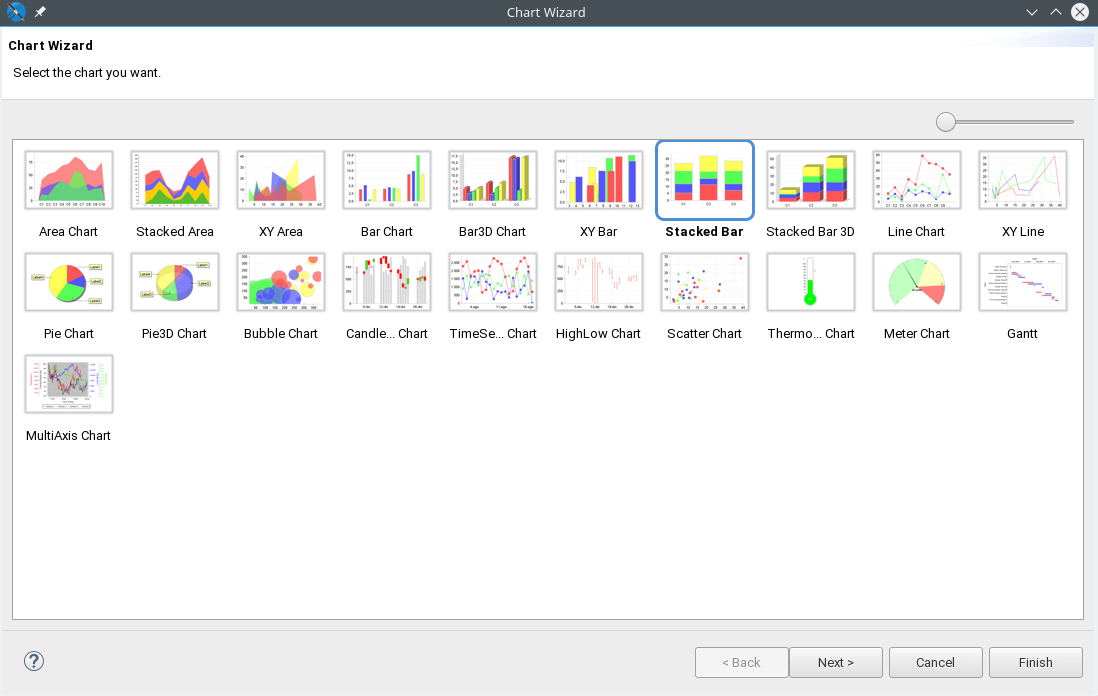This screenshot has width=1098, height=696.
Task: Click the application icon in title bar
Action: (15, 12)
